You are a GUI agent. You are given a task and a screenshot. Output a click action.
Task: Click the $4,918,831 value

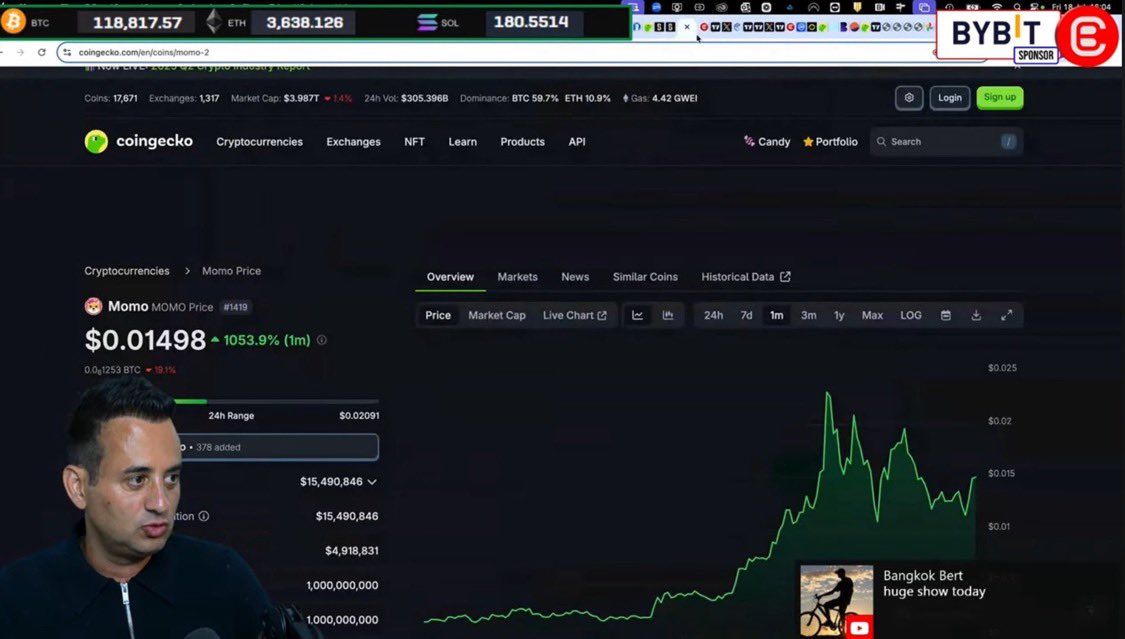(x=352, y=551)
